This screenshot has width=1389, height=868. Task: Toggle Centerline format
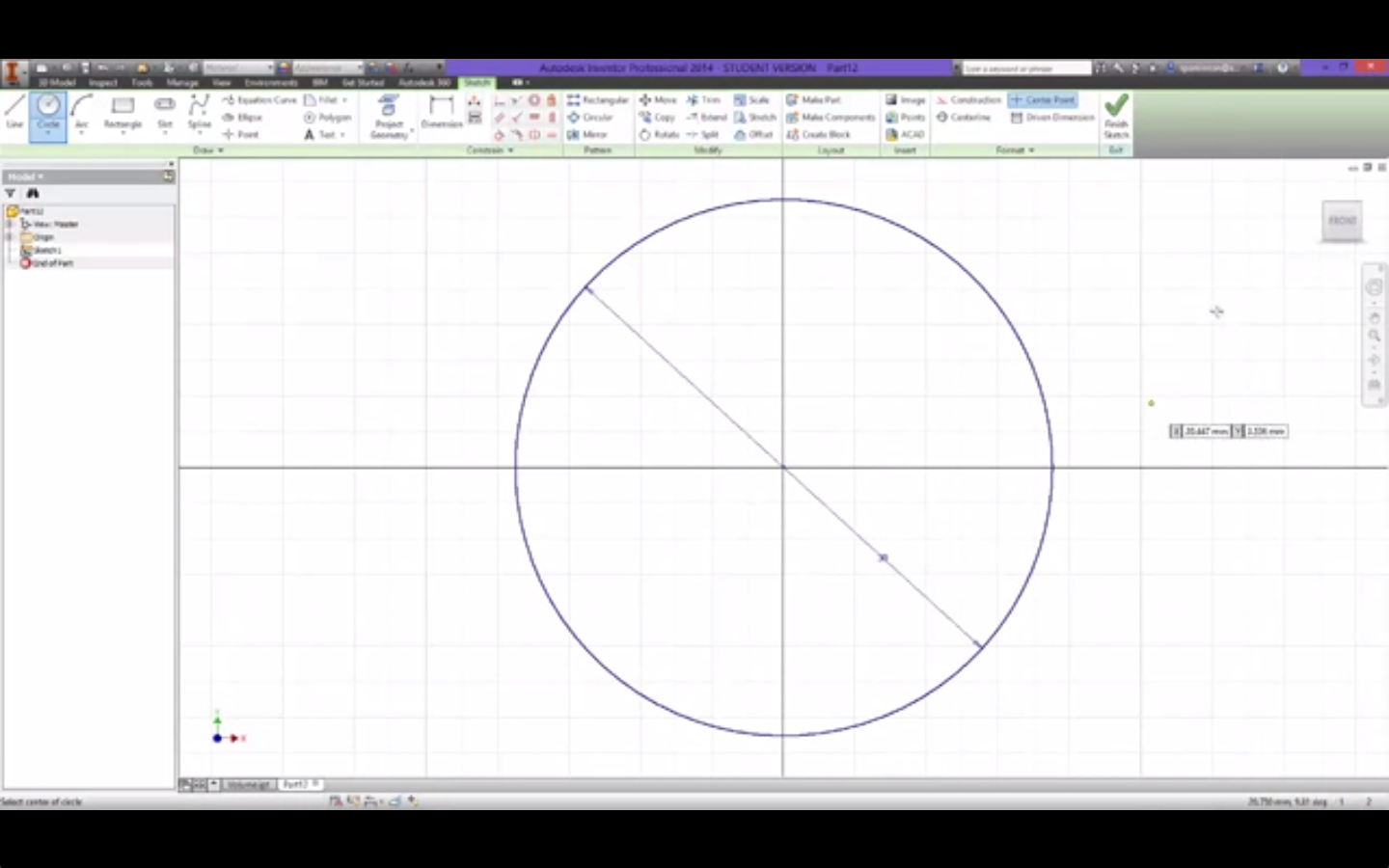tap(963, 118)
